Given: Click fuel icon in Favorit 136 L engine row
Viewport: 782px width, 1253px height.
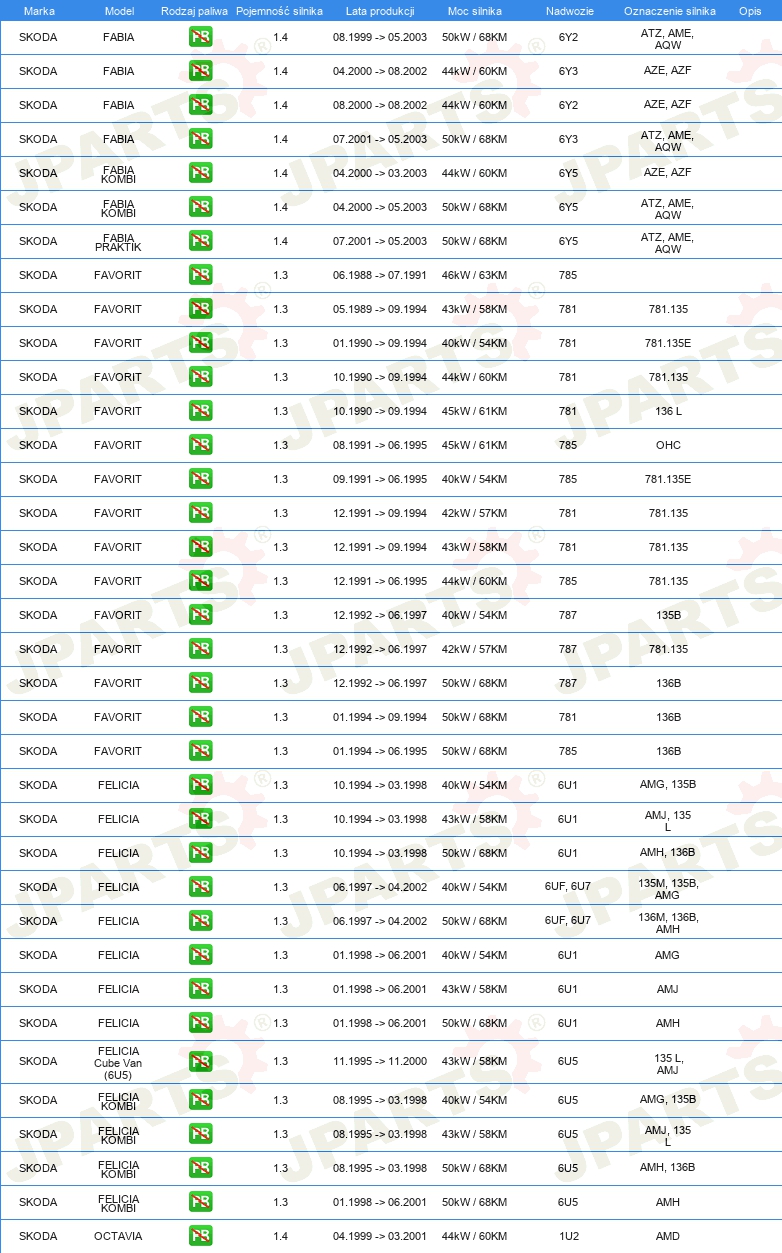Looking at the screenshot, I should pos(200,411).
